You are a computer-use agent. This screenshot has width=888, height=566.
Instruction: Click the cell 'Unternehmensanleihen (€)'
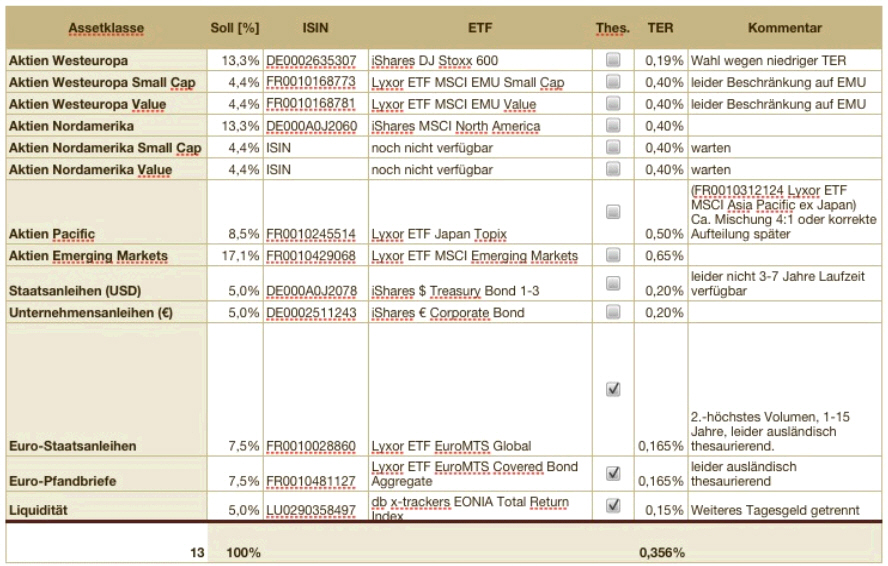click(106, 313)
